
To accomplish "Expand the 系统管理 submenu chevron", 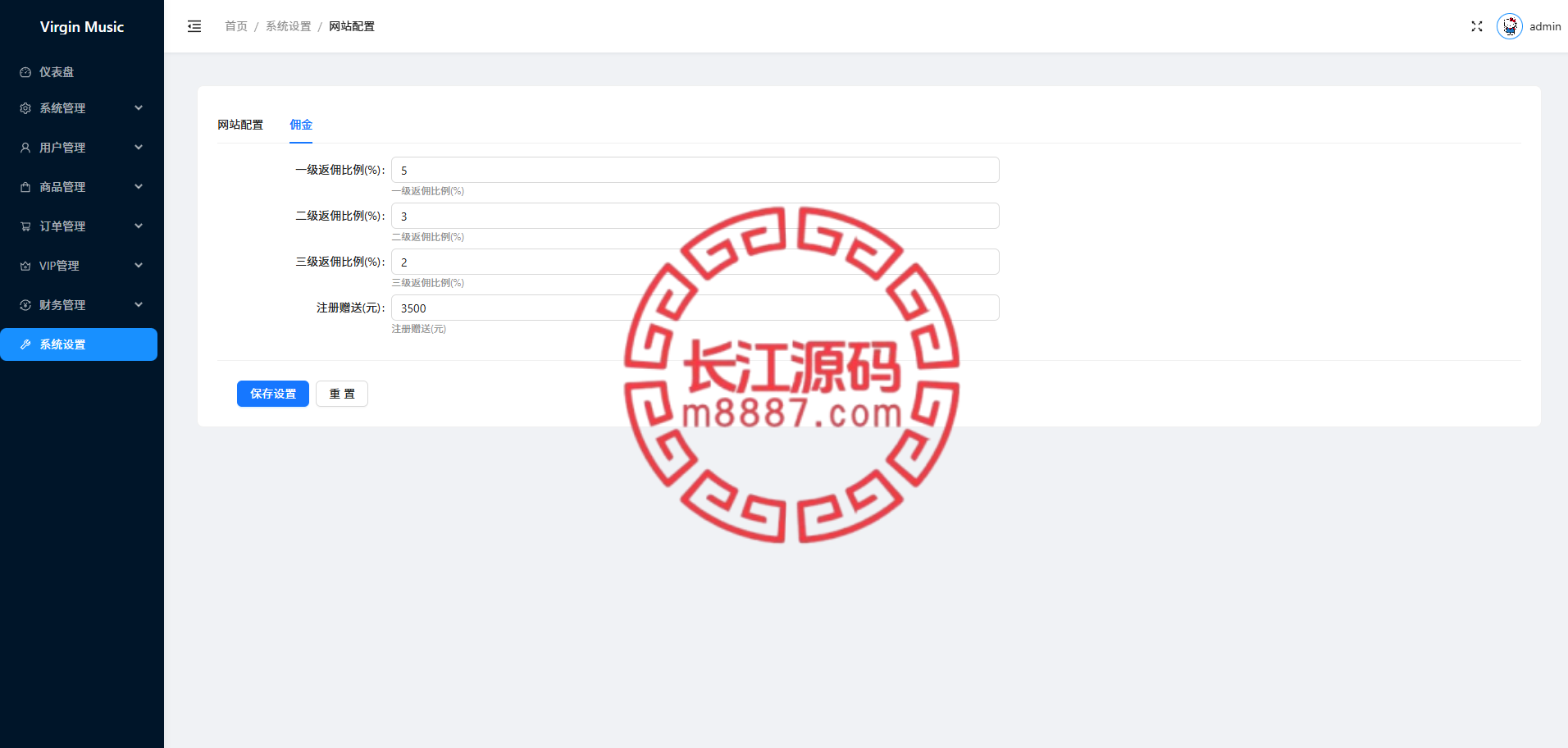I will coord(139,108).
